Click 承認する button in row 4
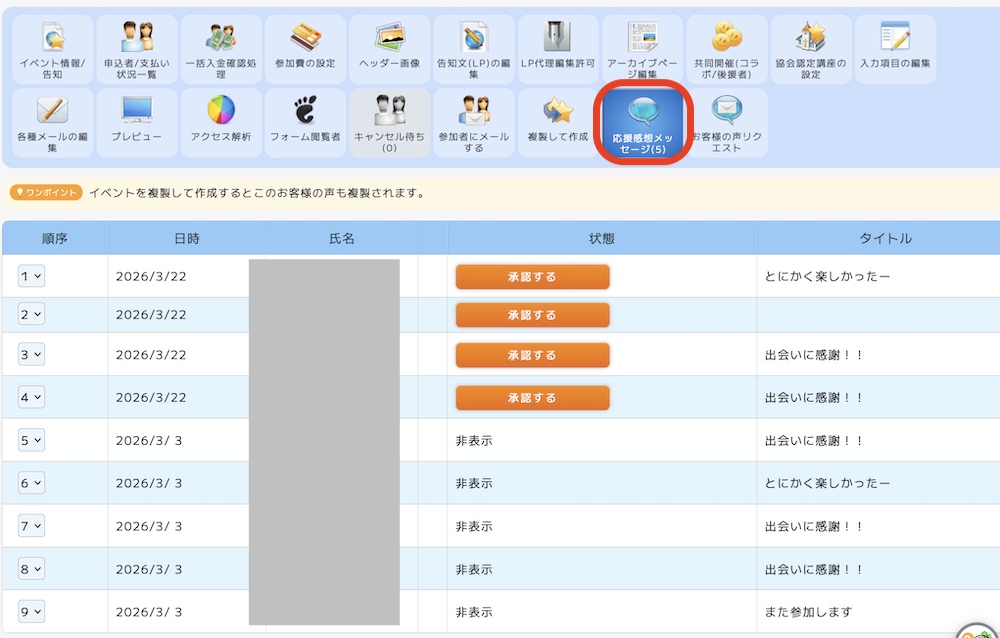The width and height of the screenshot is (1000, 638). [533, 397]
